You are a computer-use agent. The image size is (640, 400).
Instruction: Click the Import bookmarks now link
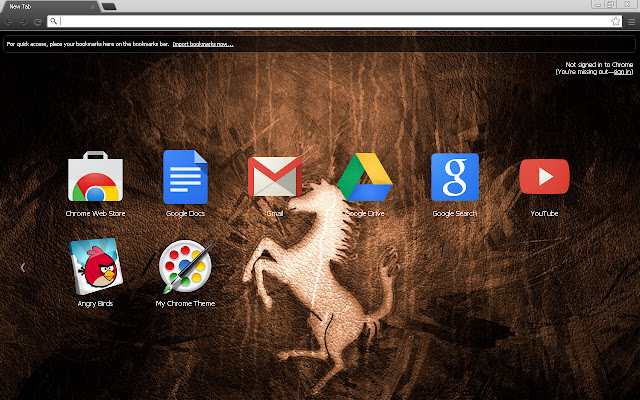(x=203, y=45)
